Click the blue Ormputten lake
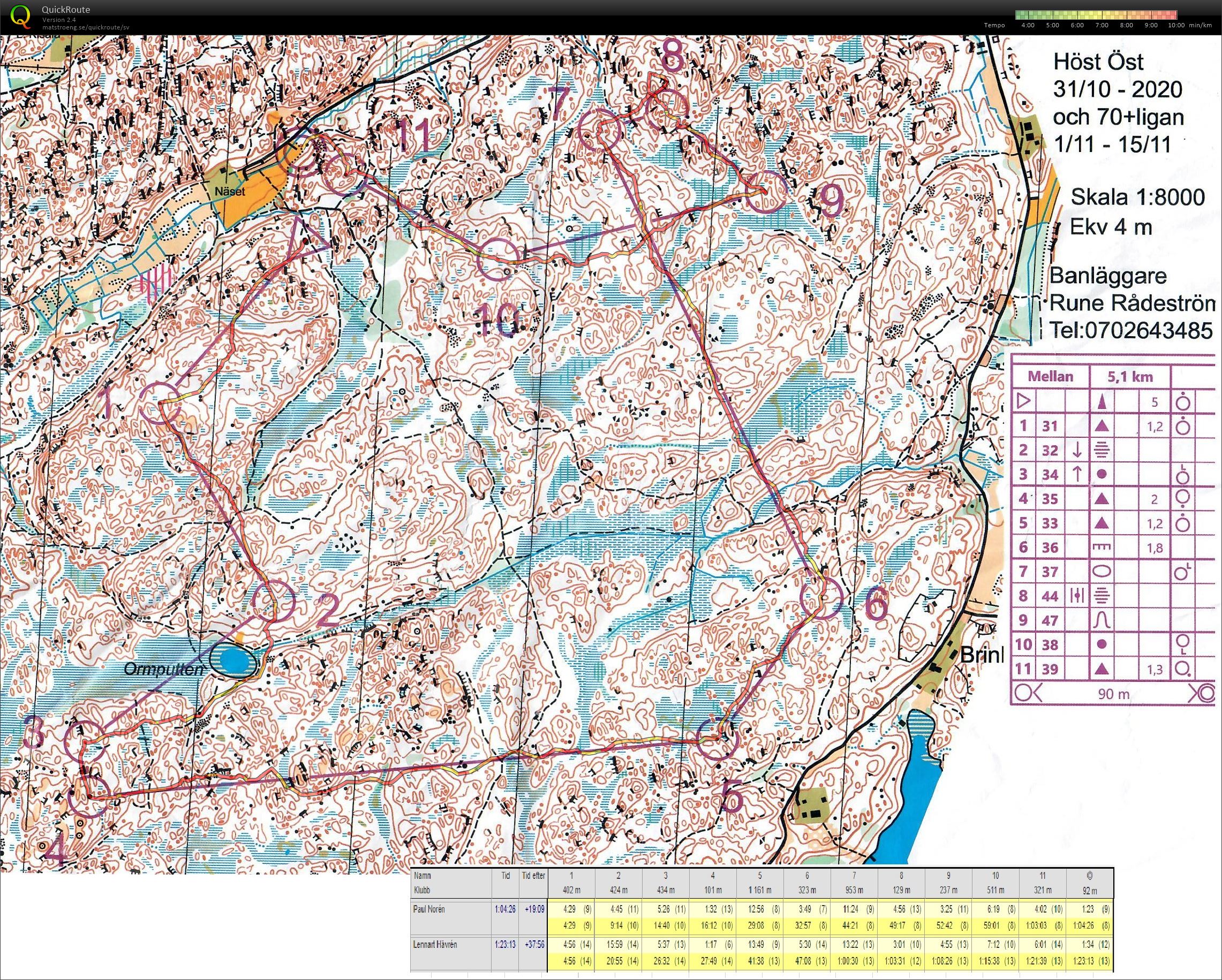The width and height of the screenshot is (1222, 980). 232,660
